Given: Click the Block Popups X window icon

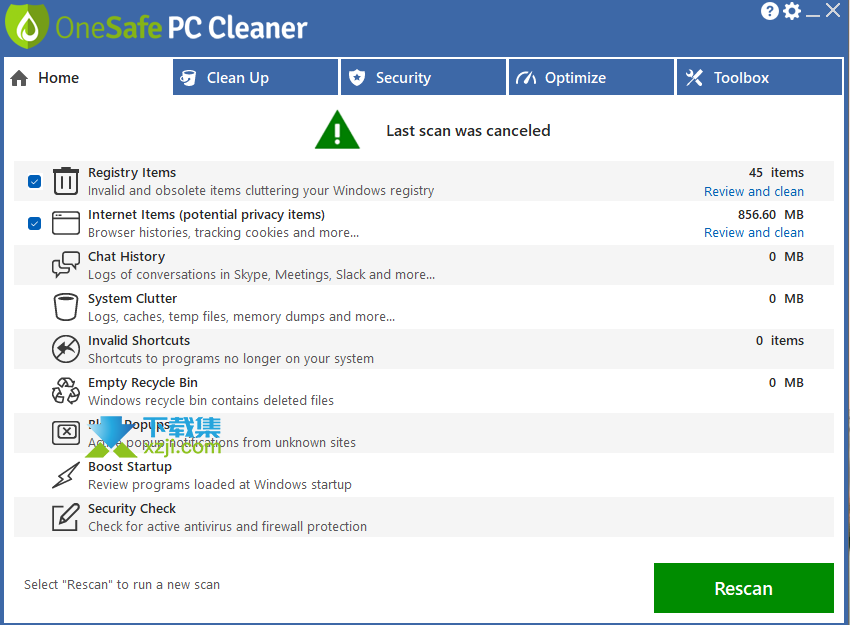Looking at the screenshot, I should (x=66, y=433).
